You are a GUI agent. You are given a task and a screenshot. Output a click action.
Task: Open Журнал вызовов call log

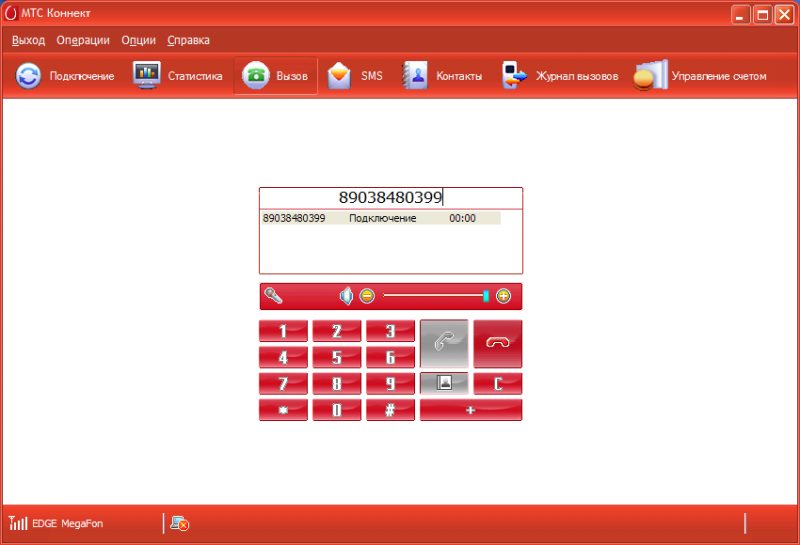tap(560, 76)
